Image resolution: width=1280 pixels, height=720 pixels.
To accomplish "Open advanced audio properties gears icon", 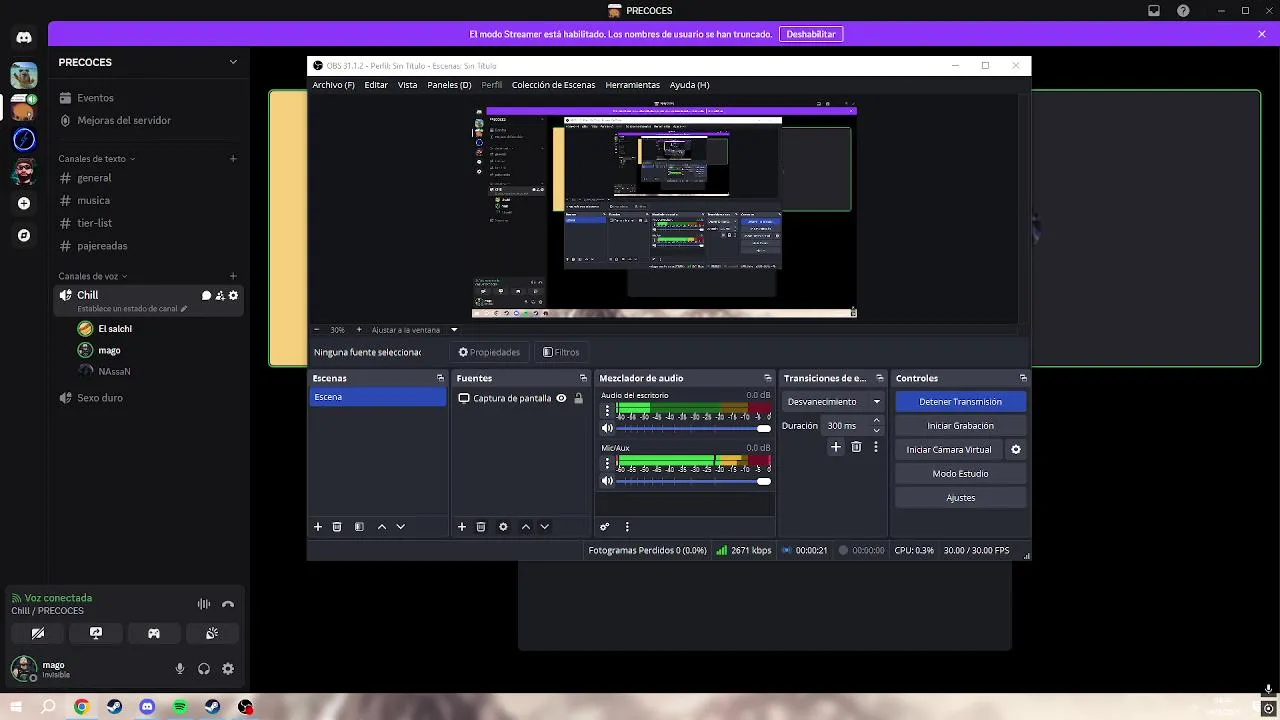I will tap(605, 527).
